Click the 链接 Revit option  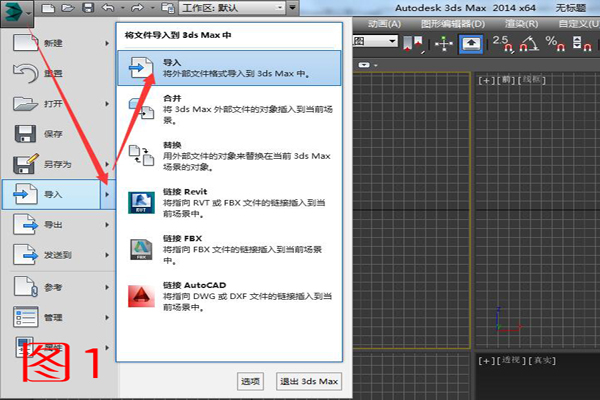tap(229, 203)
